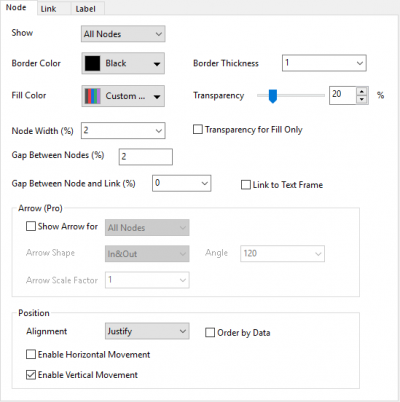400x402 pixels.
Task: Enable Transparency for Fill Only checkbox
Action: 198,129
